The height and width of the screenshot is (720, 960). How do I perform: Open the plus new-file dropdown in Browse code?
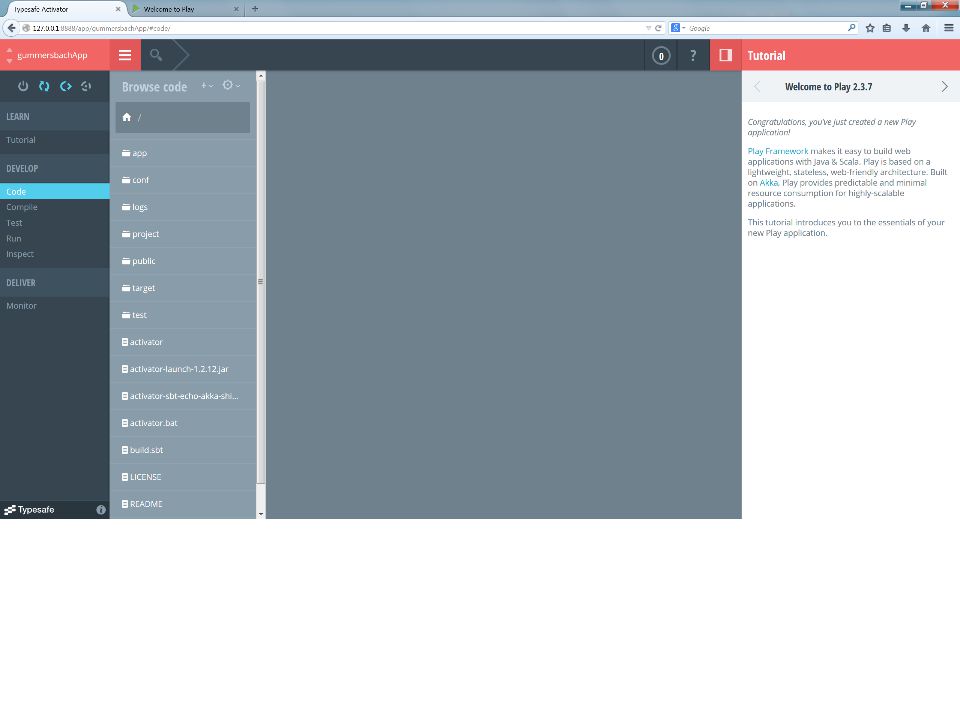[207, 86]
